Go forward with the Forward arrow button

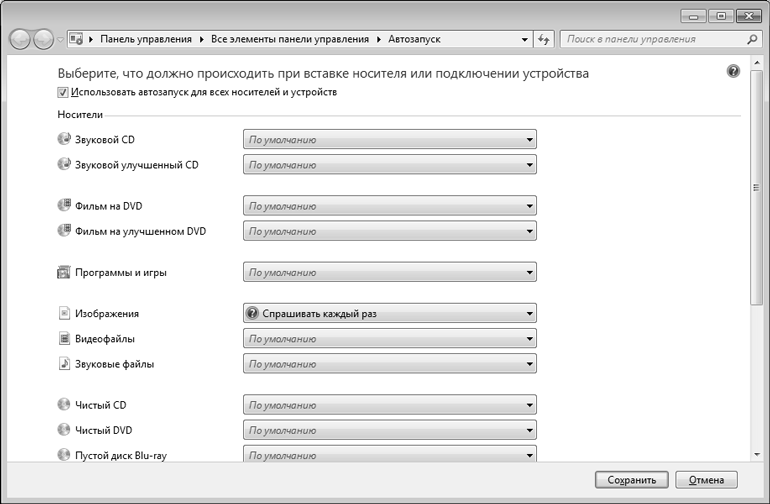click(43, 39)
